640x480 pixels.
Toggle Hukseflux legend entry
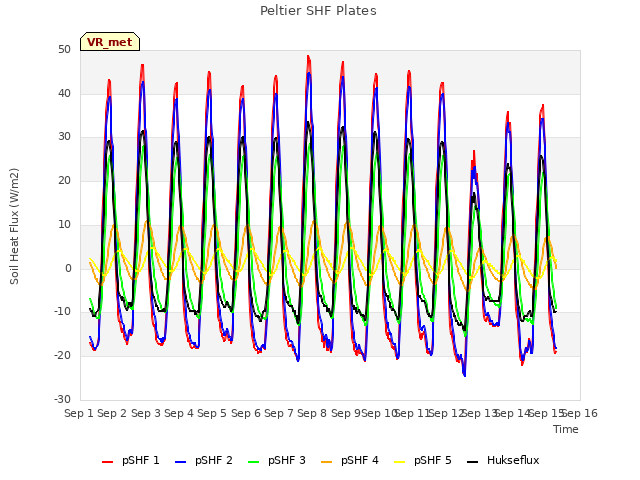tap(503, 460)
